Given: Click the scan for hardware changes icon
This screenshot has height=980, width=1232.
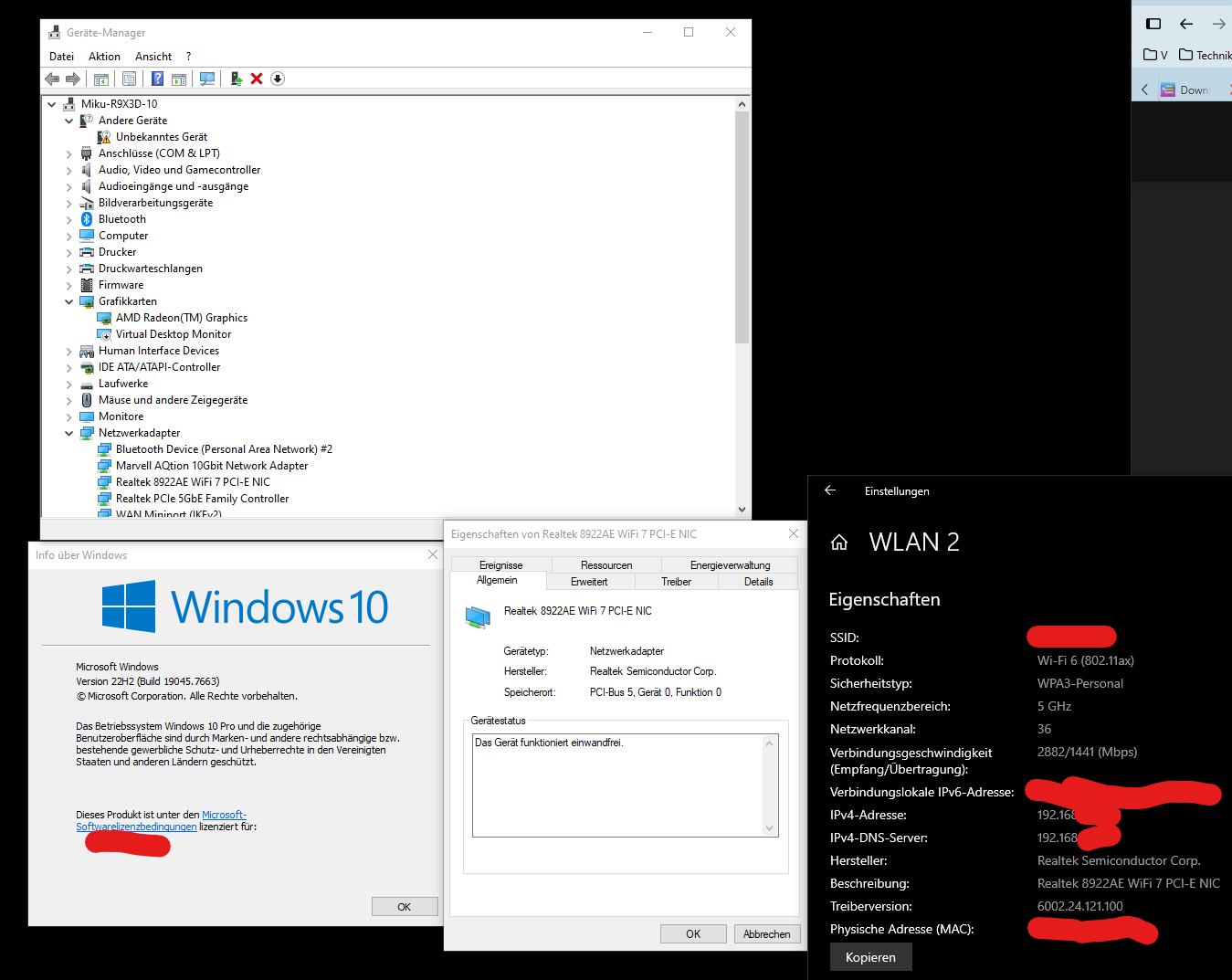Looking at the screenshot, I should [x=207, y=79].
